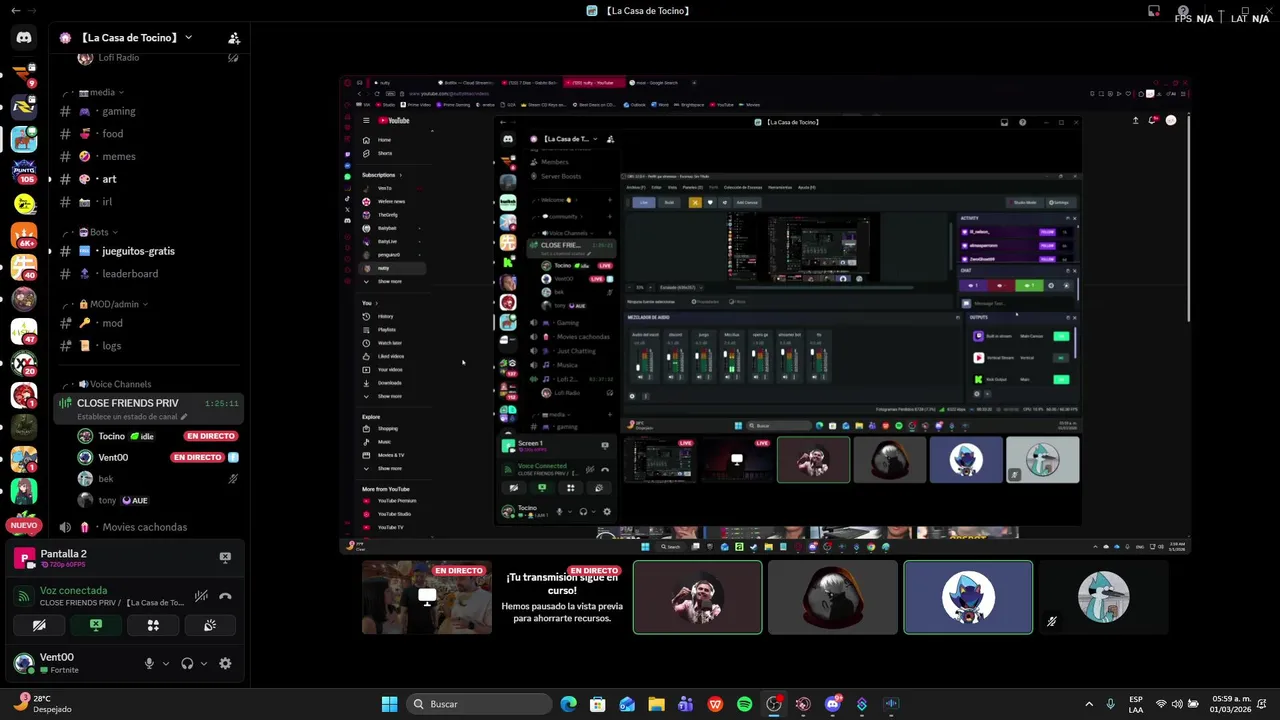Click 'Establece un estado de canal' text
This screenshot has width=1280, height=720.
[127, 417]
